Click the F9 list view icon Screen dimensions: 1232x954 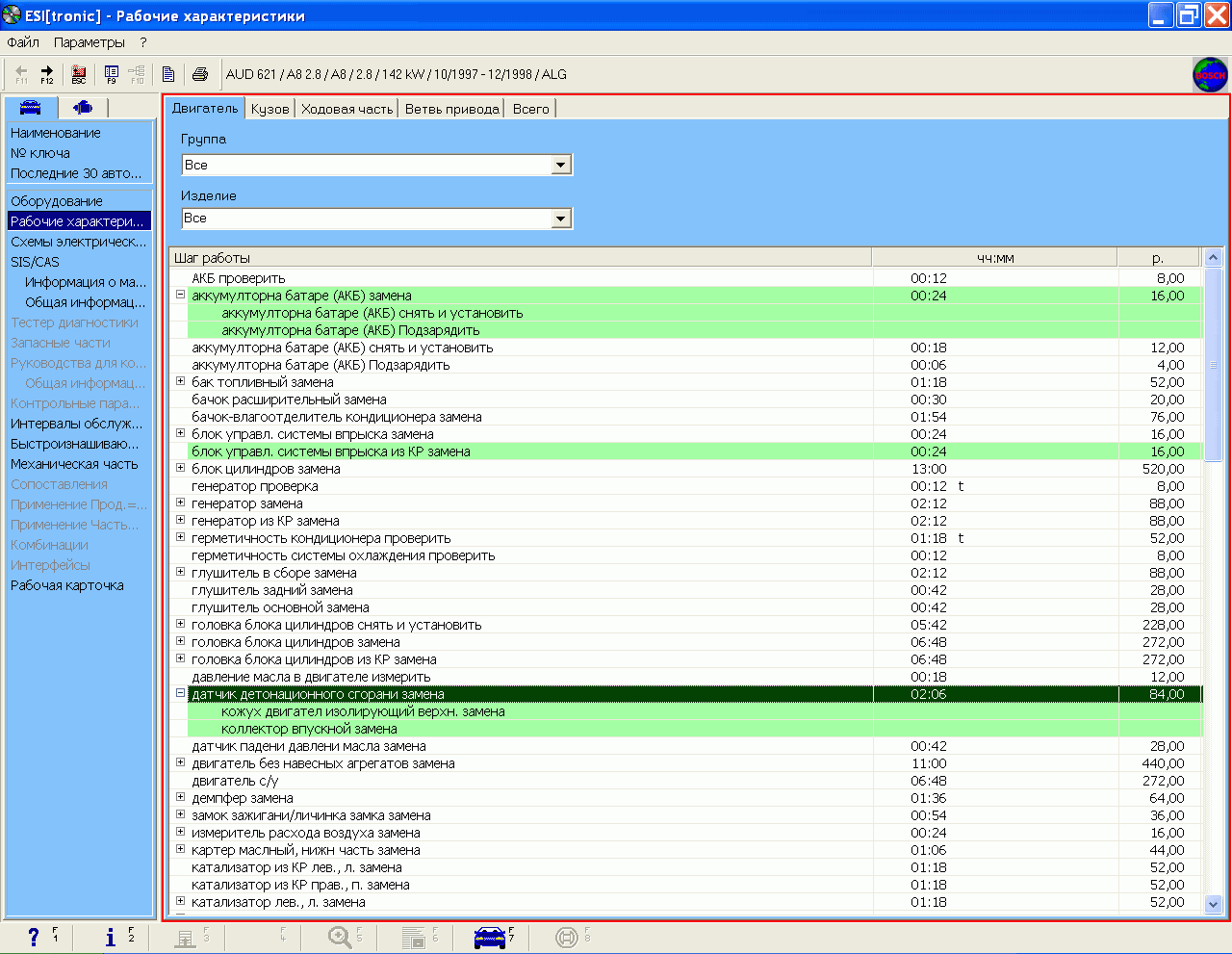112,74
